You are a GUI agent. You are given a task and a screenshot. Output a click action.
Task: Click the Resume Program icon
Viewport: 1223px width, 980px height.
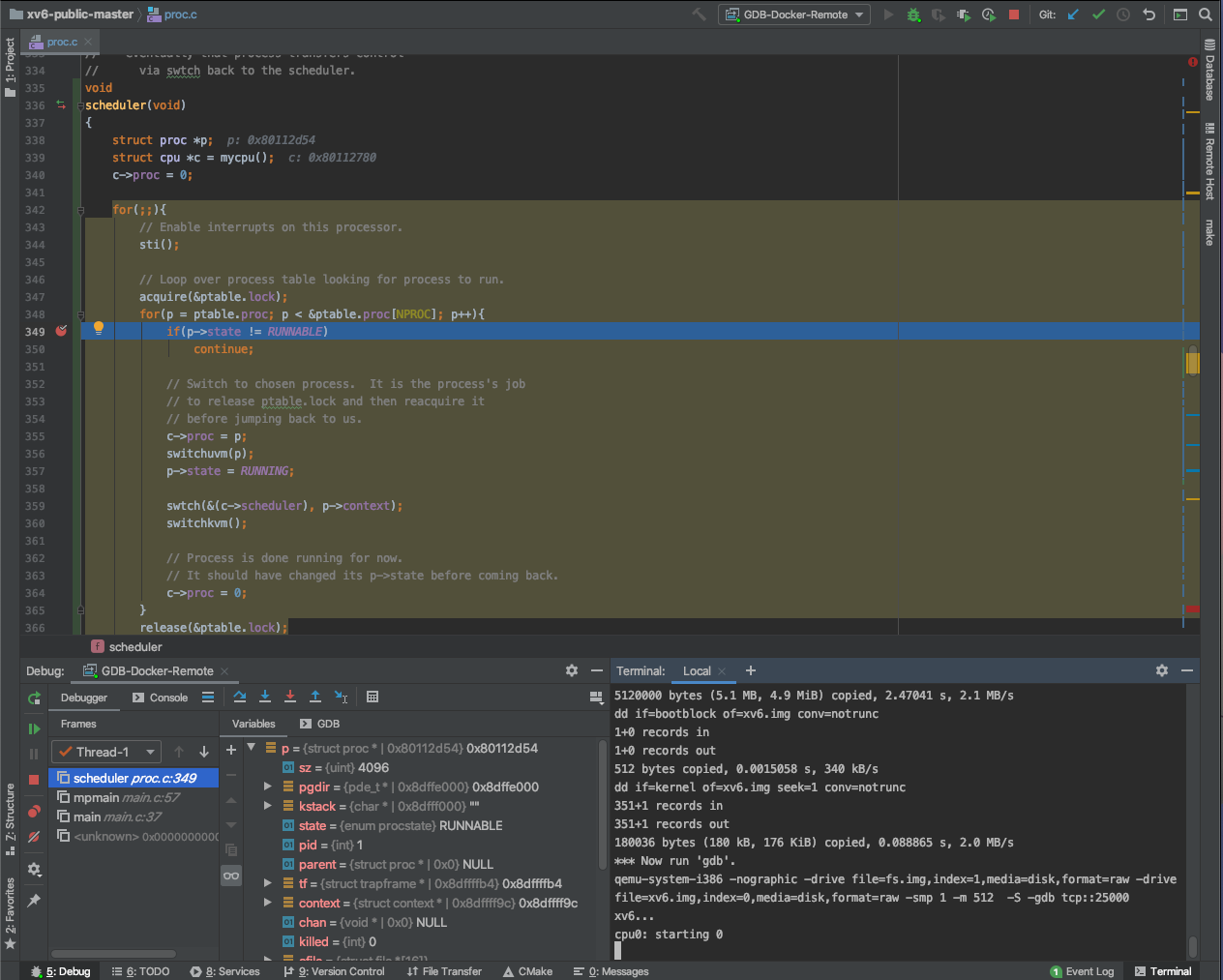pyautogui.click(x=34, y=728)
